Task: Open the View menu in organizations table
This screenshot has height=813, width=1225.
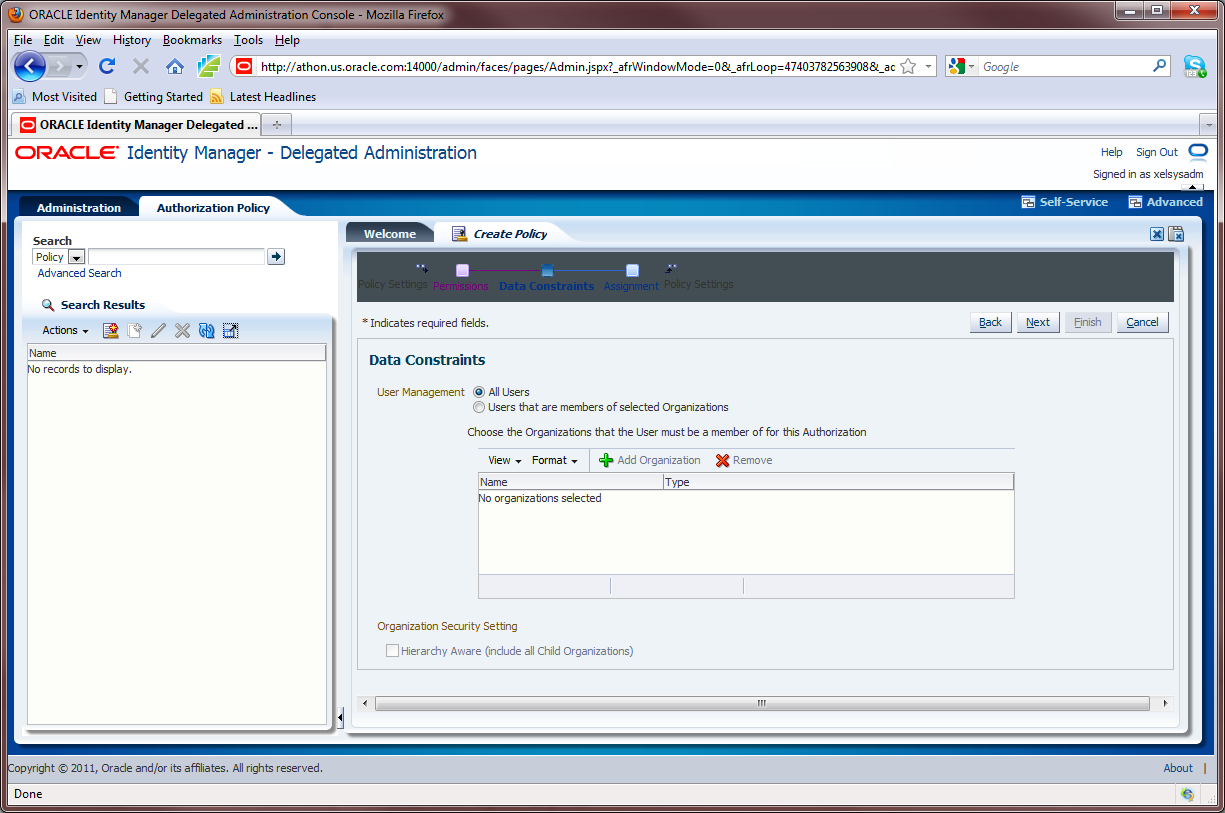Action: [505, 460]
